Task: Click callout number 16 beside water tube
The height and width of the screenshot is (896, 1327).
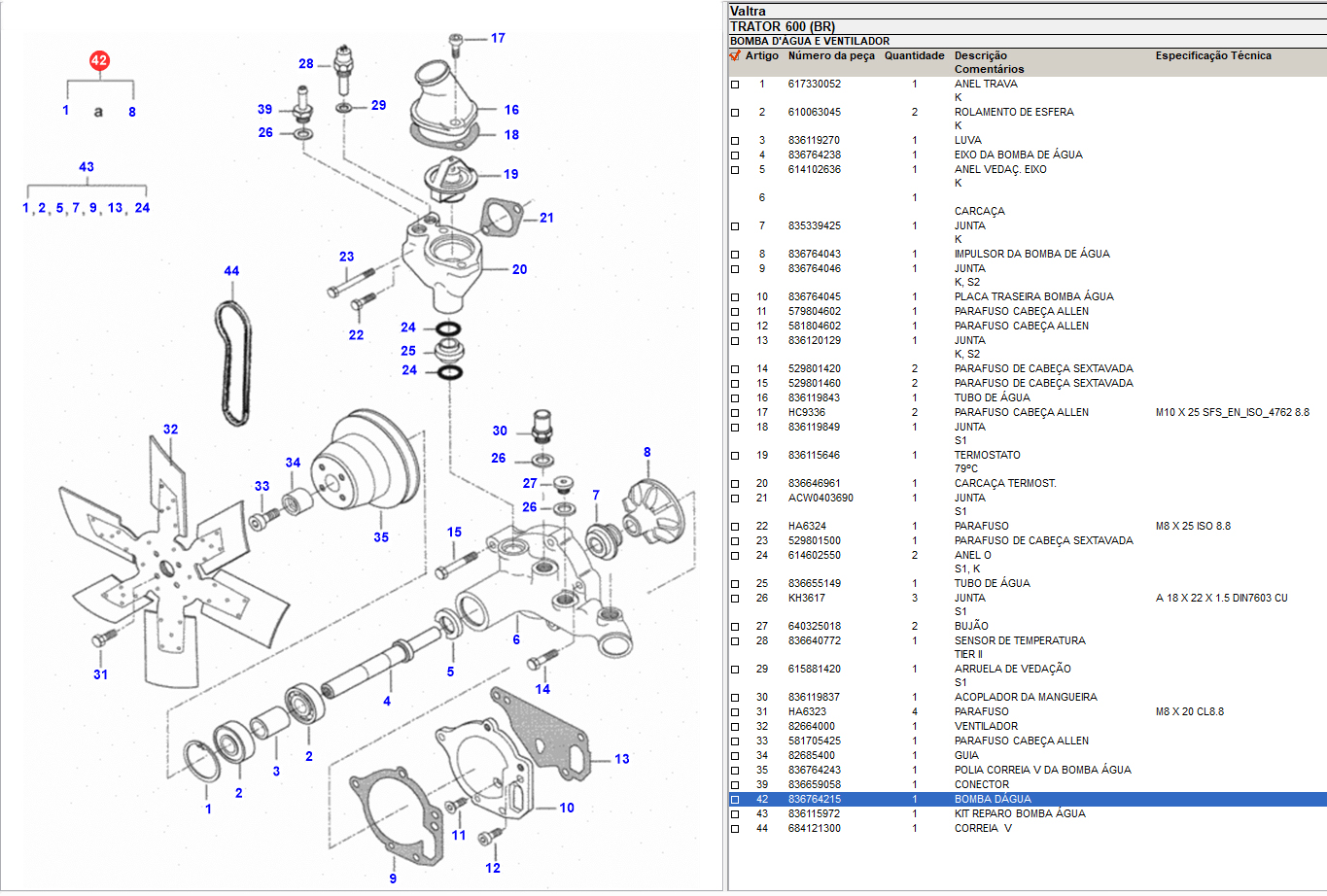Action: (x=511, y=110)
